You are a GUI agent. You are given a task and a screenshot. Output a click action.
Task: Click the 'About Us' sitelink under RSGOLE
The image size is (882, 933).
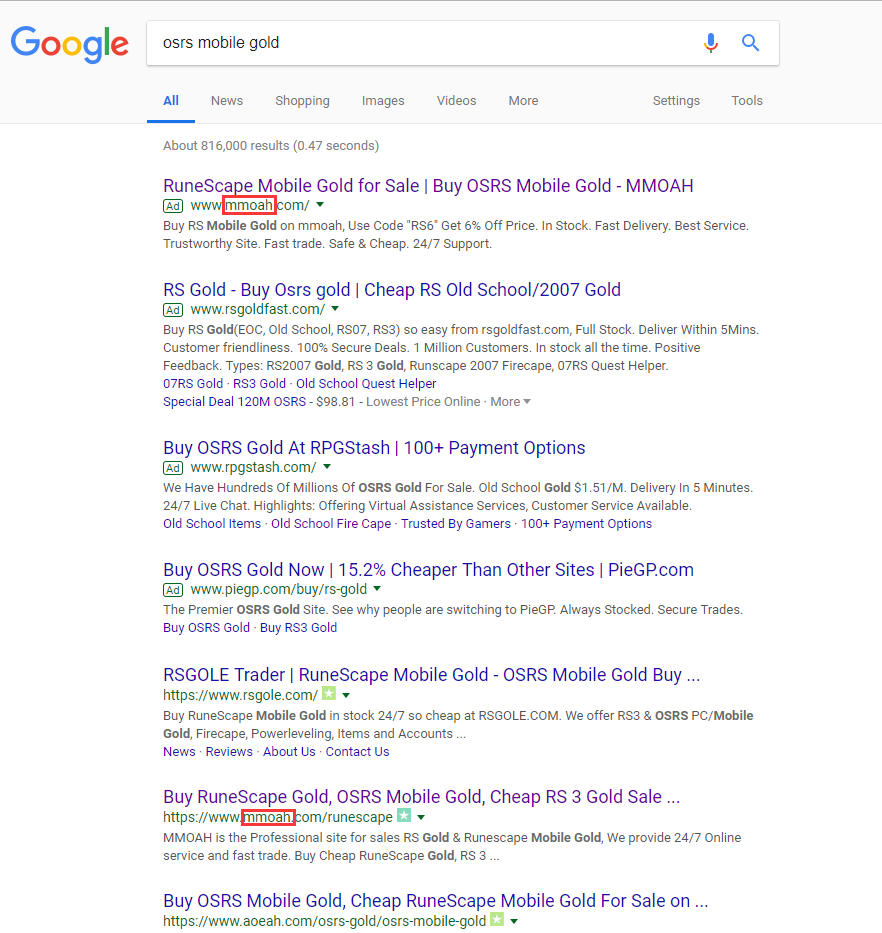point(289,752)
